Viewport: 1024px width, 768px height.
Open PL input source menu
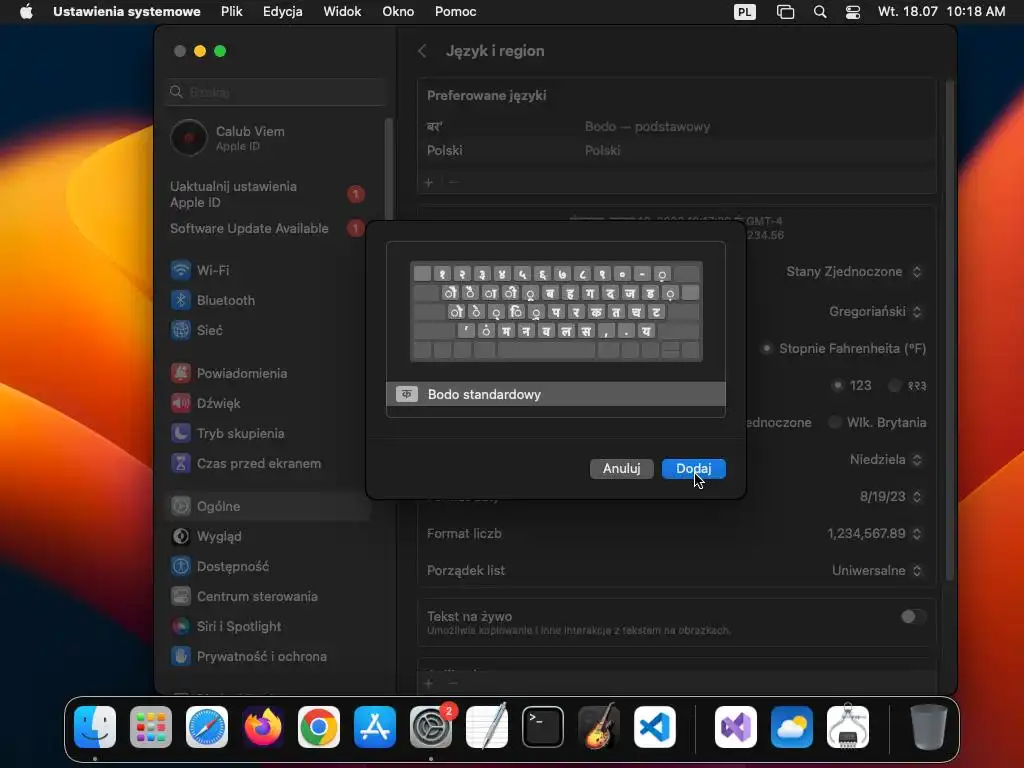tap(744, 12)
